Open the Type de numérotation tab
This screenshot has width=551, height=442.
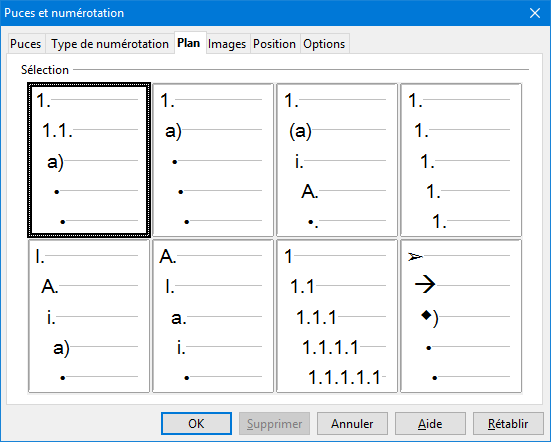click(110, 44)
